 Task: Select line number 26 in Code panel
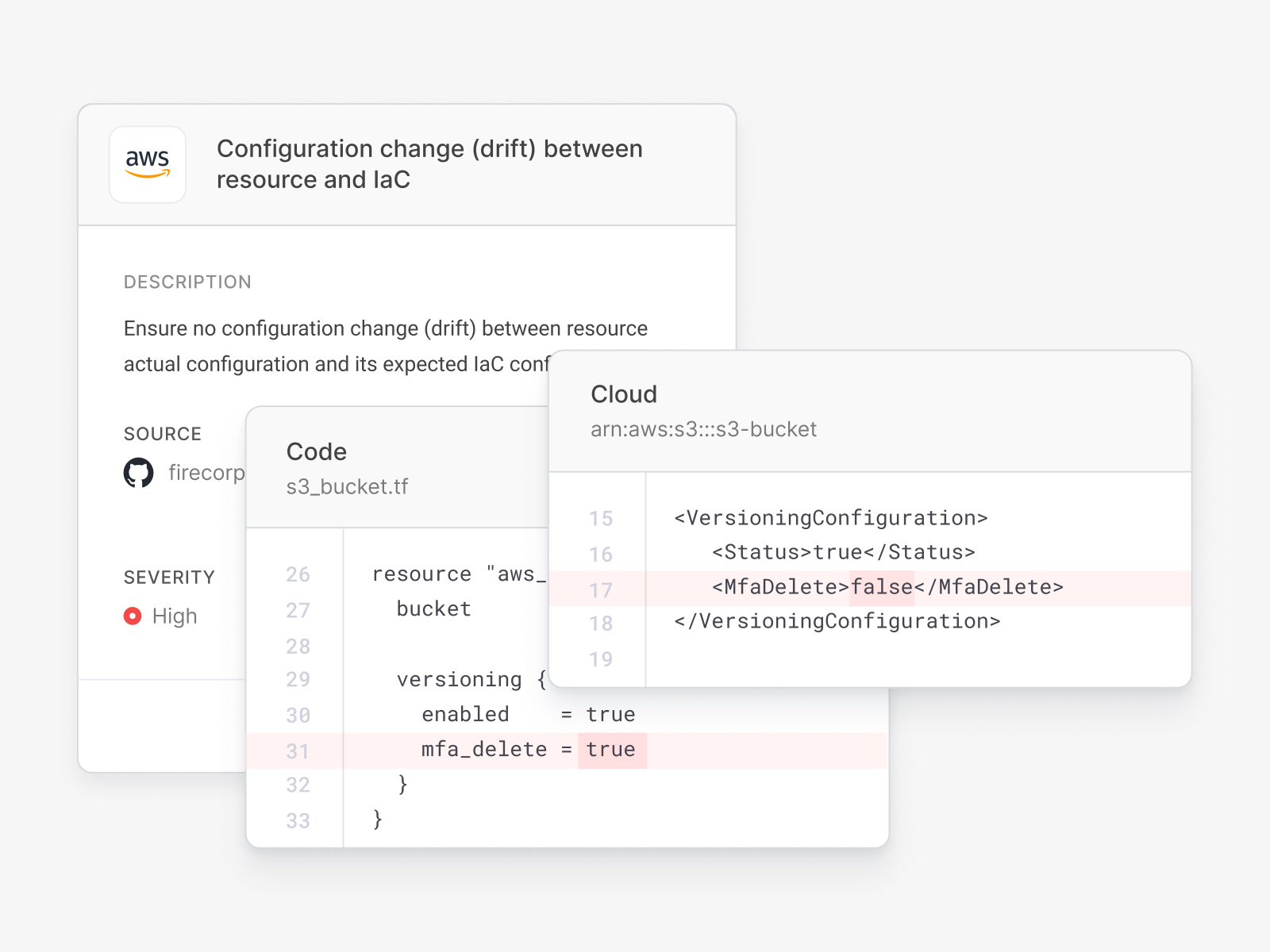(298, 574)
